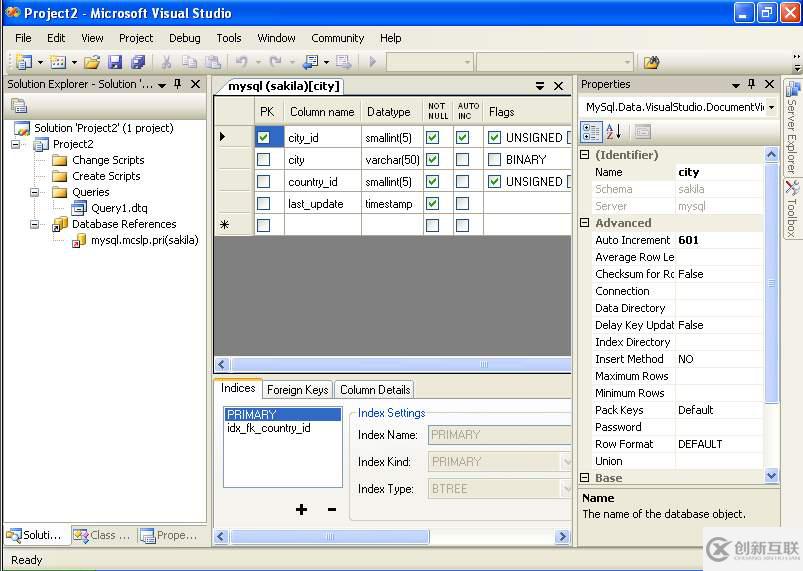Click the Save All toolbar icon
The width and height of the screenshot is (803, 571).
tap(138, 62)
